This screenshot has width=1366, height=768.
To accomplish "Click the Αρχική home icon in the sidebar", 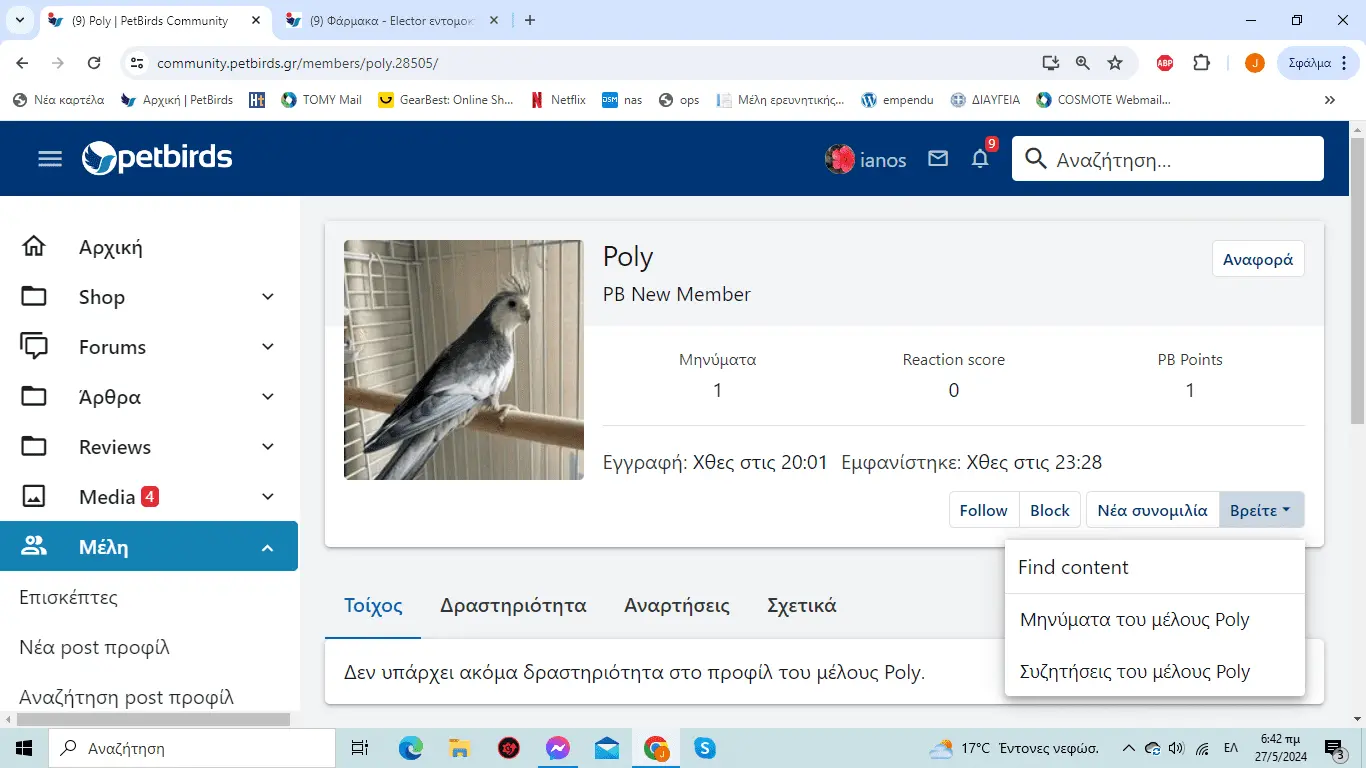I will [x=34, y=246].
